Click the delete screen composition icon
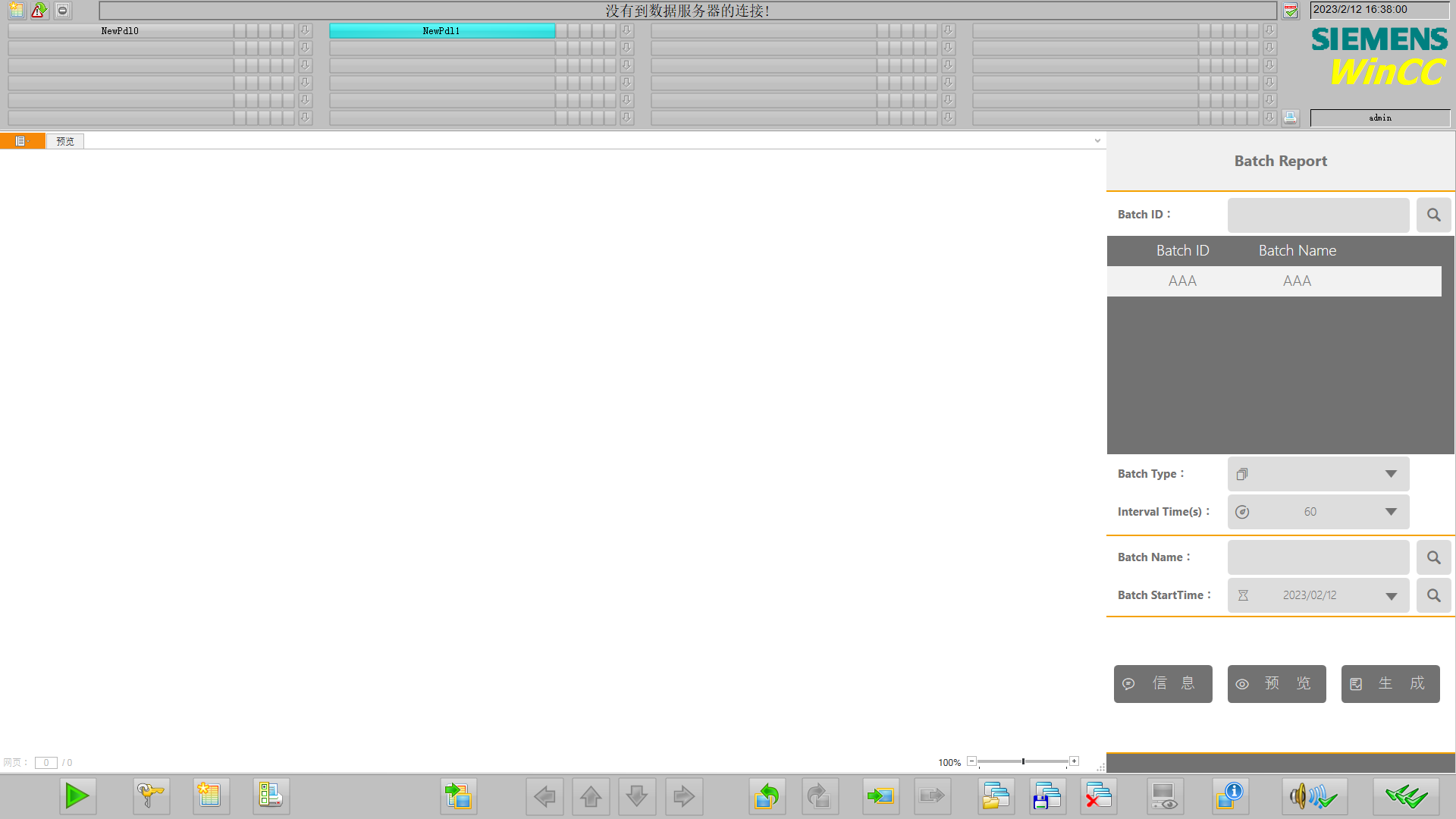The image size is (1456, 819). click(x=1098, y=796)
